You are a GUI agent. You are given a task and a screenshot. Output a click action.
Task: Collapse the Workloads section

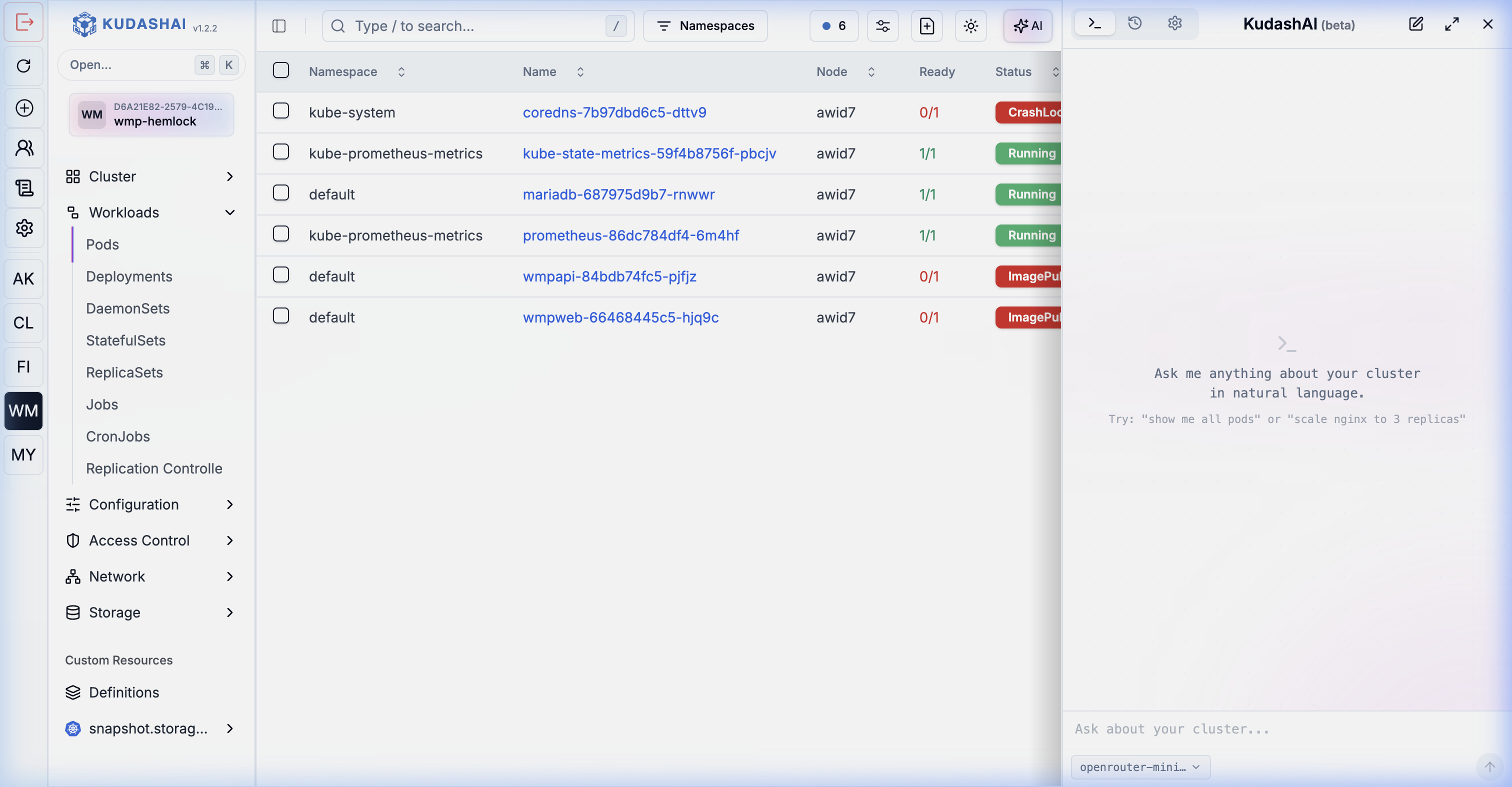151,212
